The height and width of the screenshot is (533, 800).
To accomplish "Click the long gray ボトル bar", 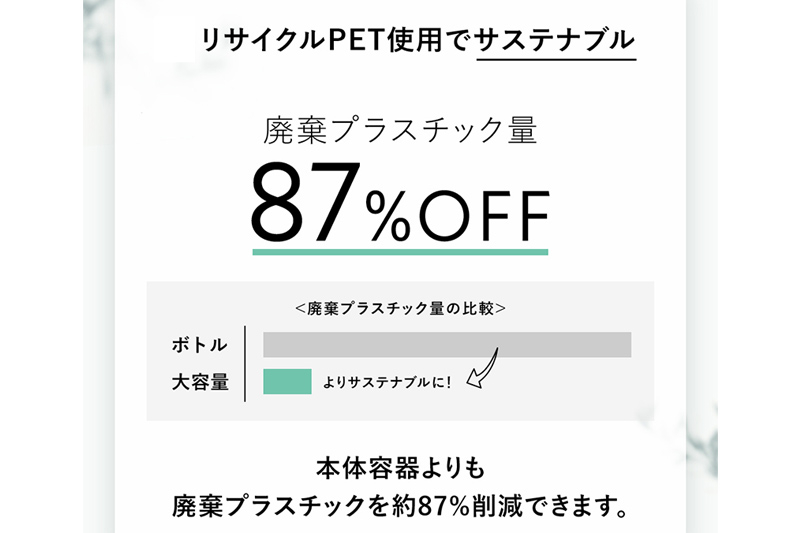I will click(x=447, y=344).
